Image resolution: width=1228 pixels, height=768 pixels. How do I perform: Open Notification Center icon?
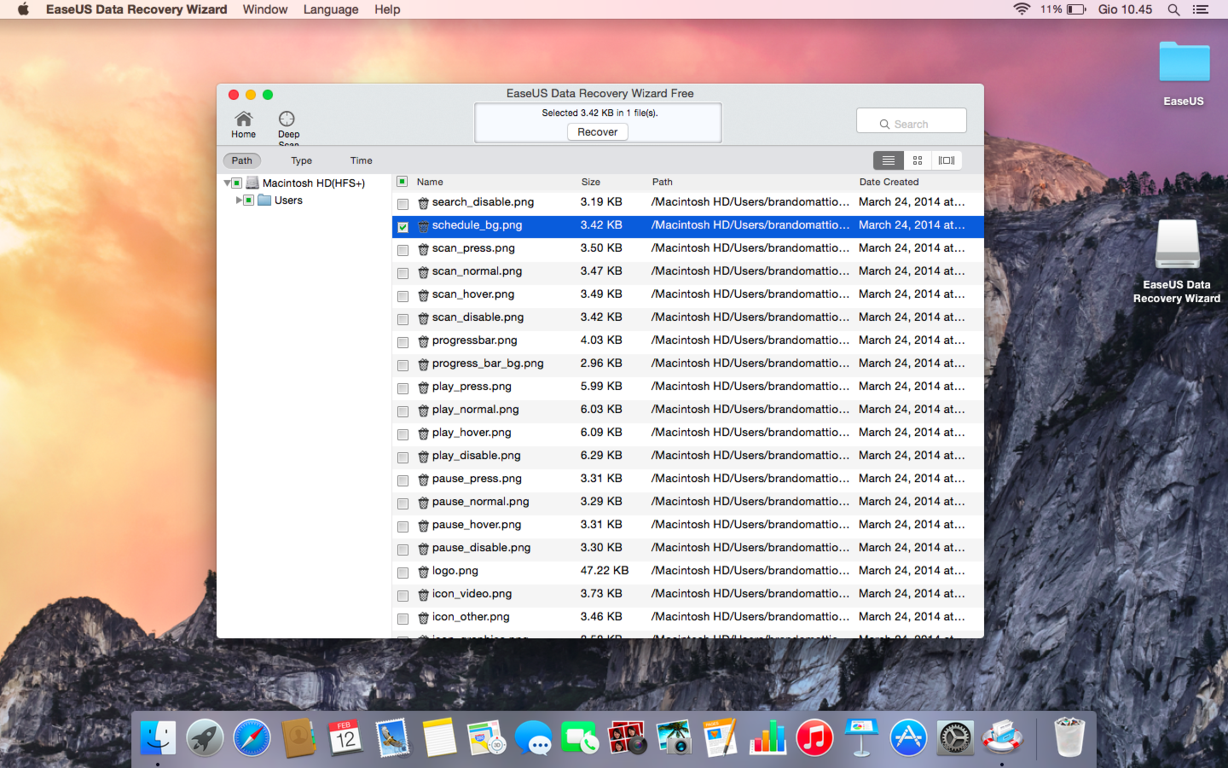(1201, 9)
